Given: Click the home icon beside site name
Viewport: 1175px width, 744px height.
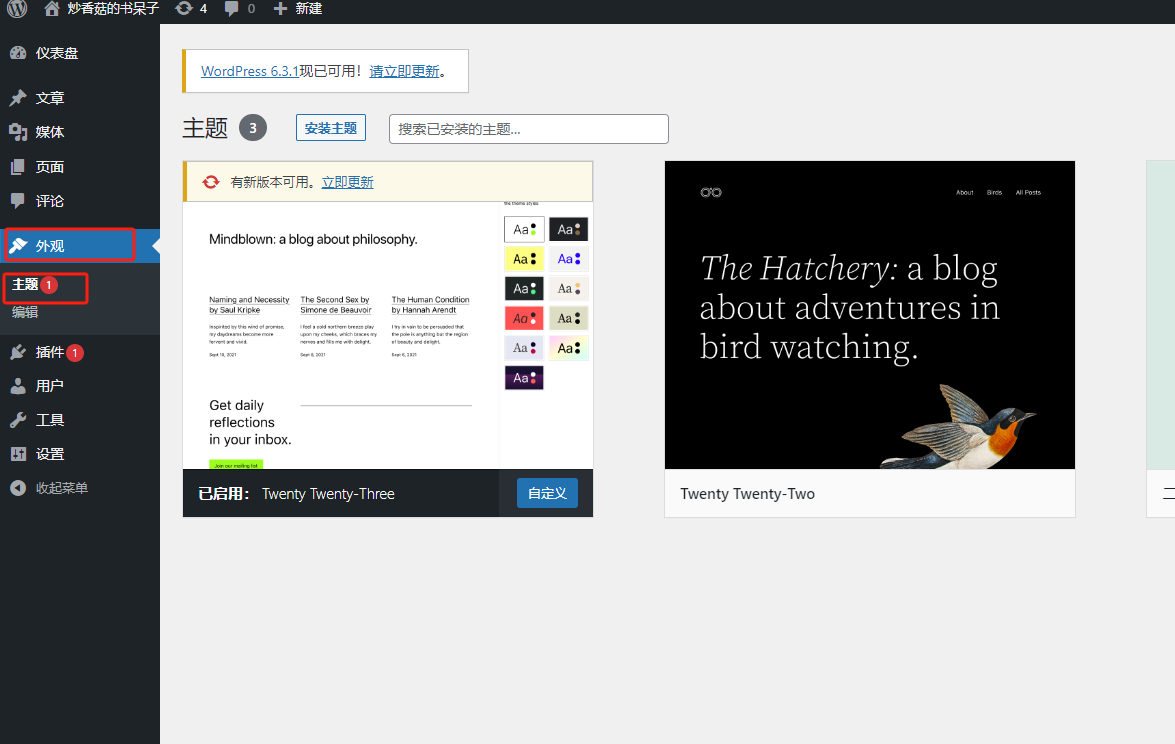Looking at the screenshot, I should point(52,8).
